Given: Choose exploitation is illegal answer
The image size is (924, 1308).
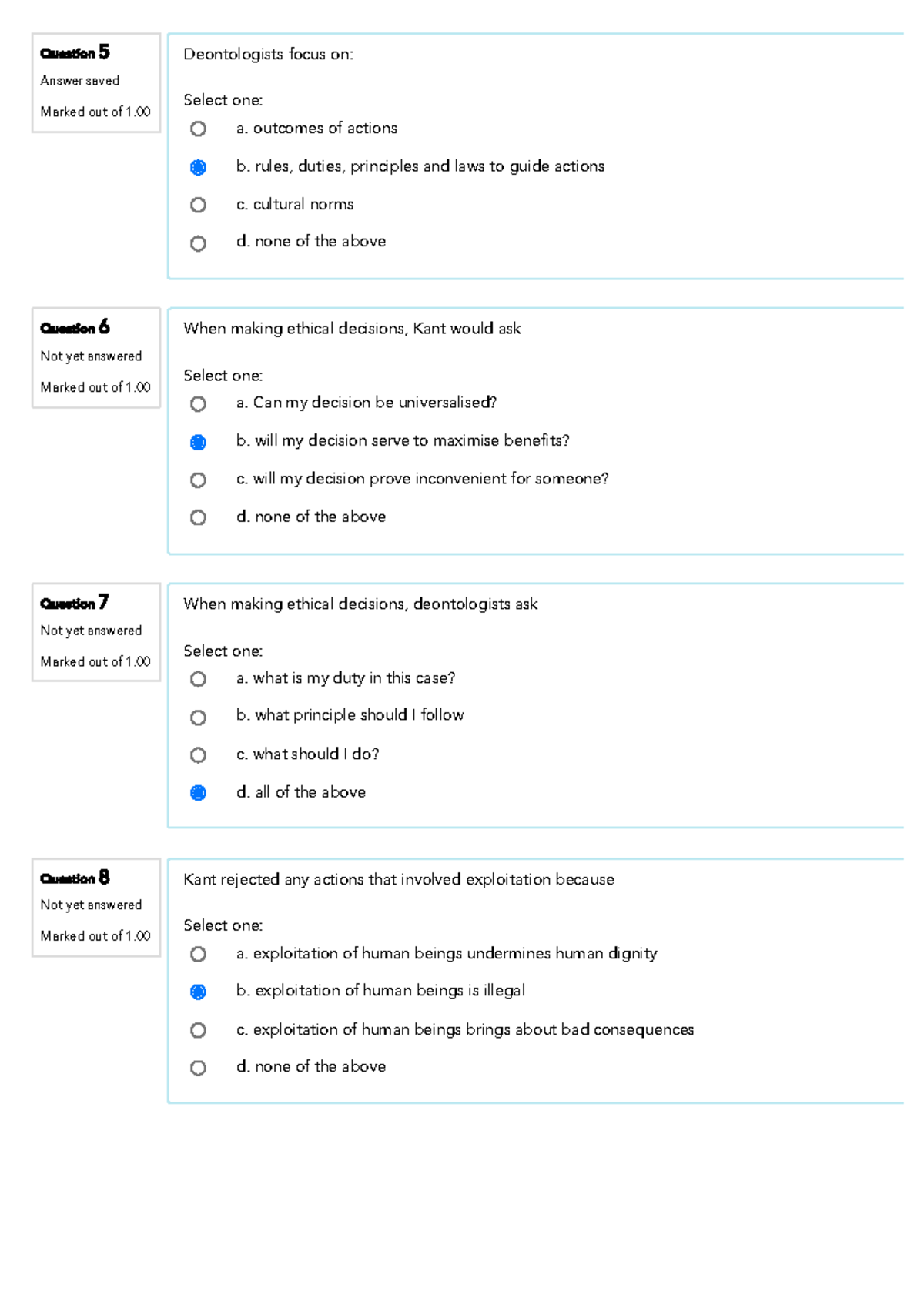Looking at the screenshot, I should click(199, 992).
